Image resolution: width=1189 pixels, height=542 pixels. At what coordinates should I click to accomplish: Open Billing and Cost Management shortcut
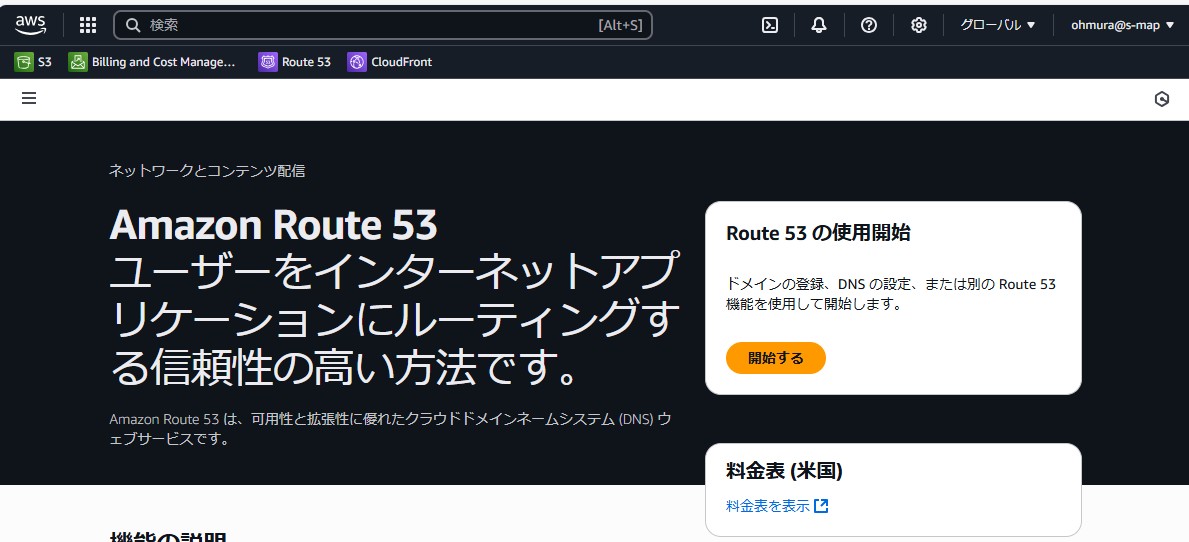coord(152,62)
